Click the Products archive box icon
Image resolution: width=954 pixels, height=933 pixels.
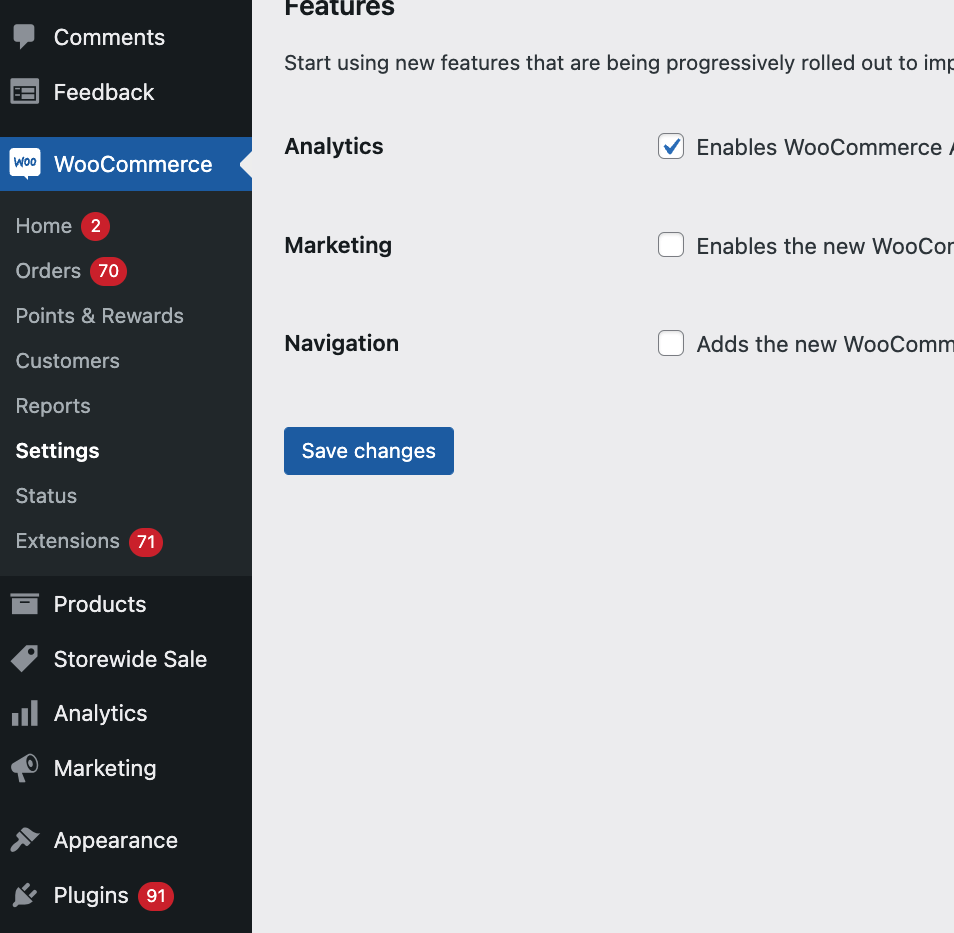click(x=24, y=604)
